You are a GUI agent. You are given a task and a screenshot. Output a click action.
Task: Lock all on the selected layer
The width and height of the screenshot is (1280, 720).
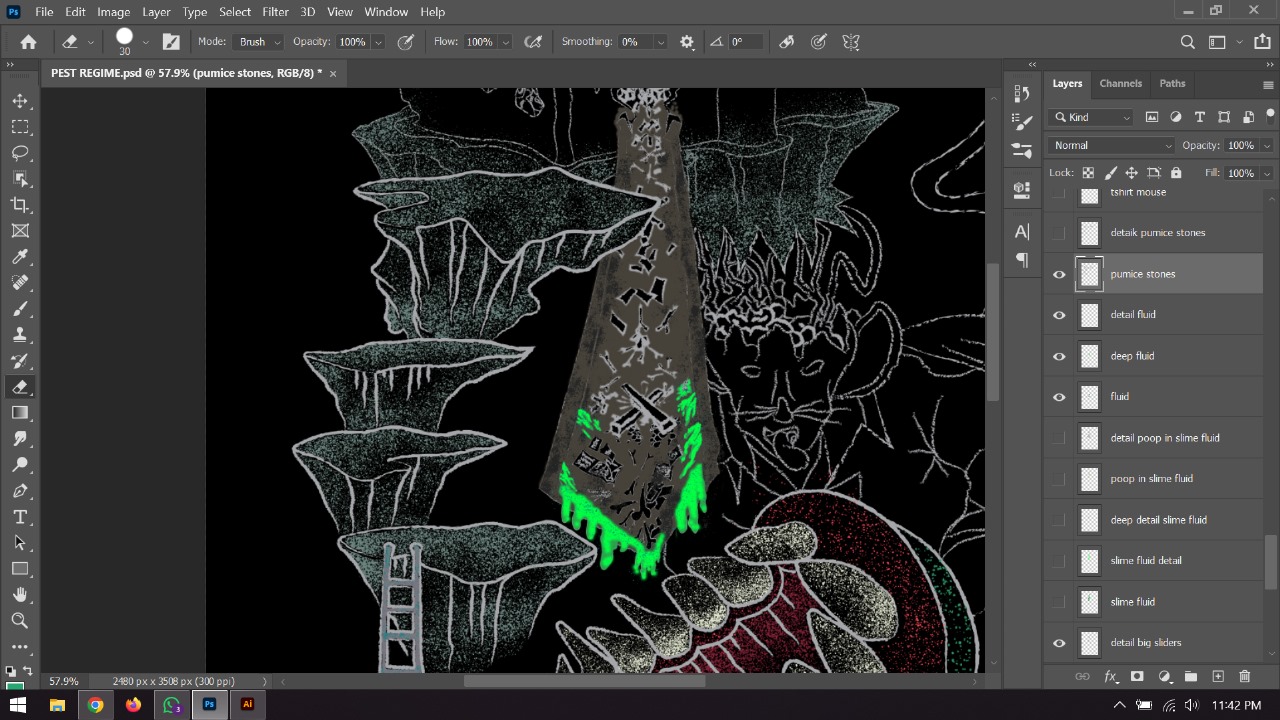pyautogui.click(x=1176, y=173)
